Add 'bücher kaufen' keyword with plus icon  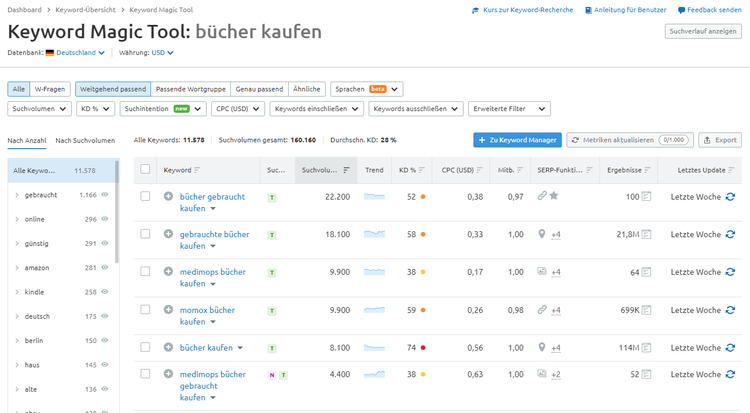[x=168, y=347]
